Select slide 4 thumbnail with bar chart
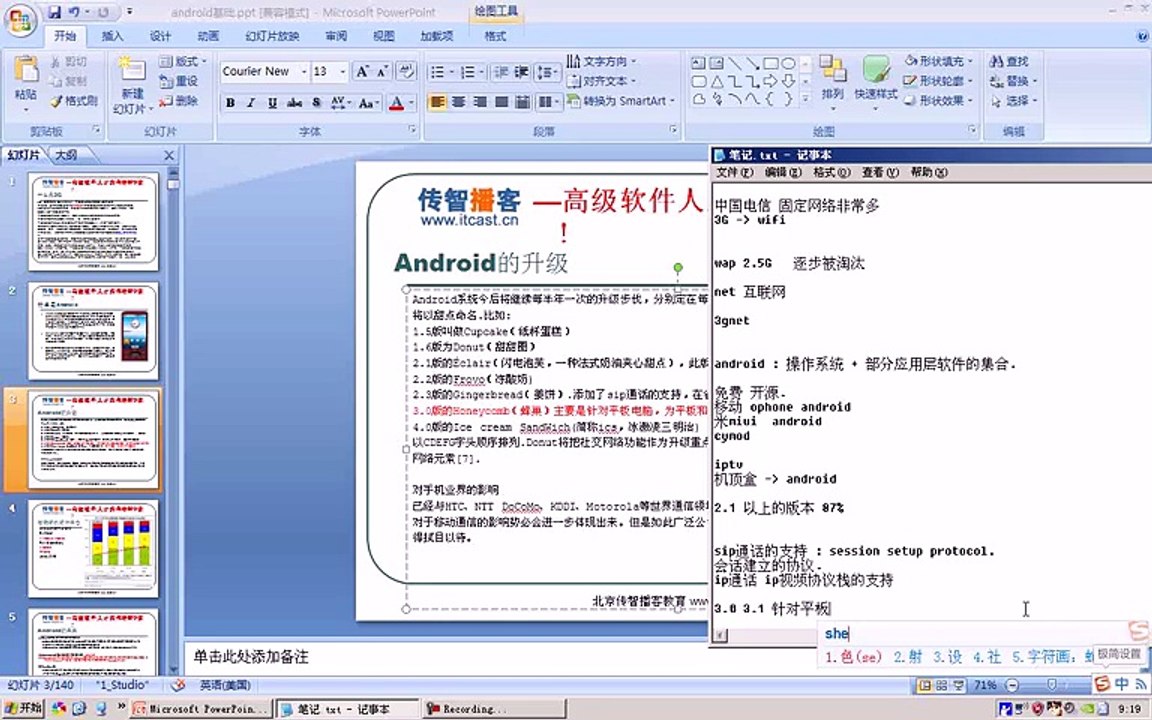The width and height of the screenshot is (1152, 720). coord(93,549)
